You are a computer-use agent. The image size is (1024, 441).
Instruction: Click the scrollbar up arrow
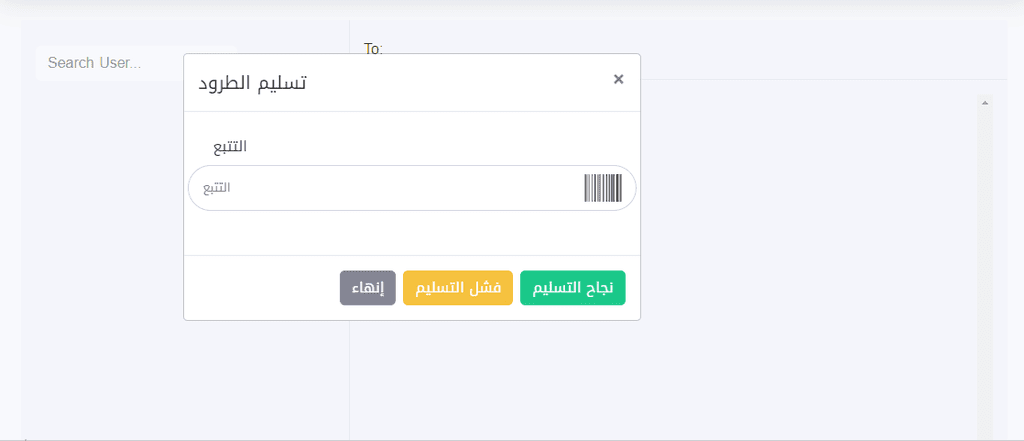point(985,103)
